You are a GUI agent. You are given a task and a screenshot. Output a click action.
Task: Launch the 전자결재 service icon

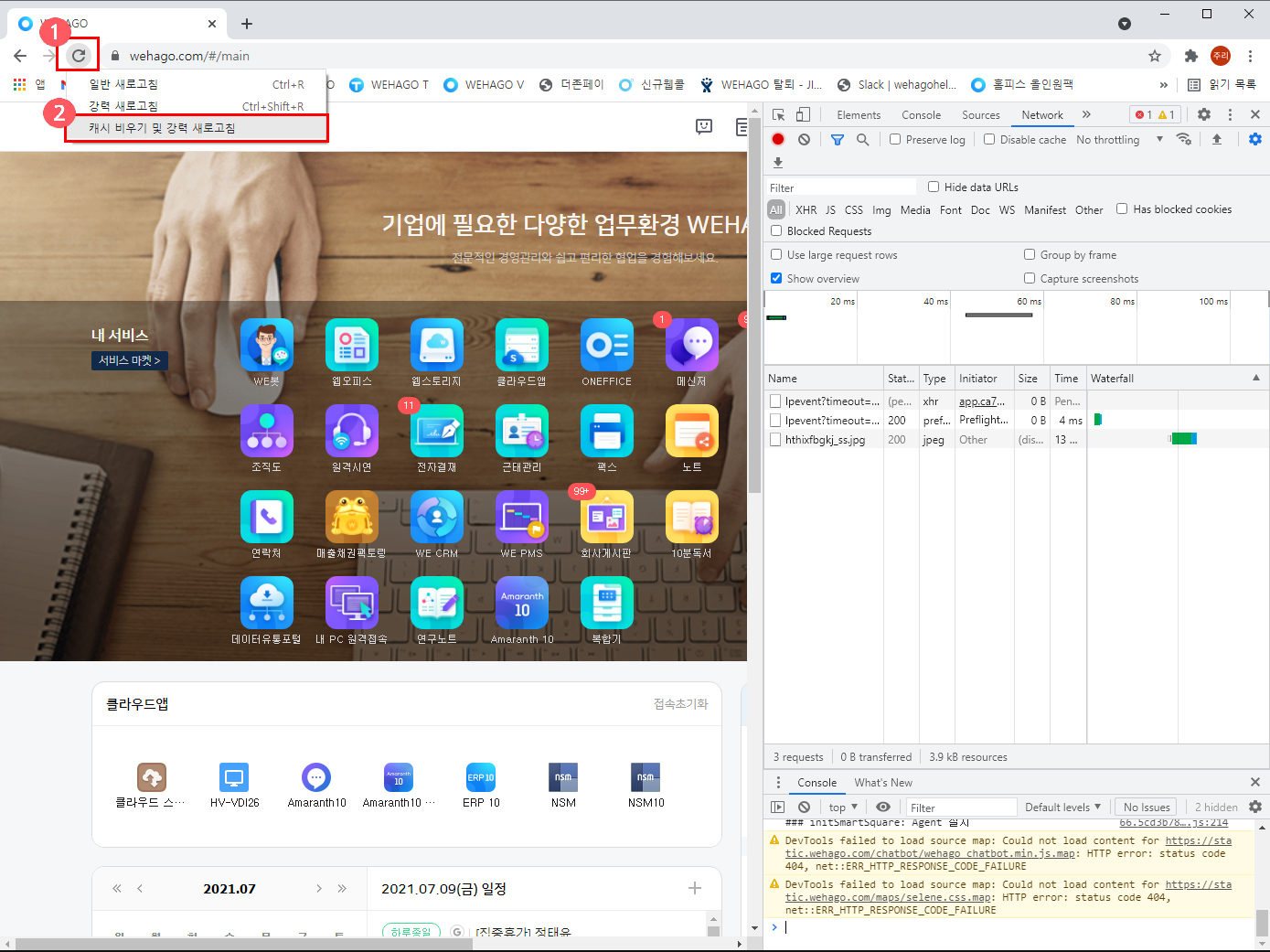[x=436, y=432]
